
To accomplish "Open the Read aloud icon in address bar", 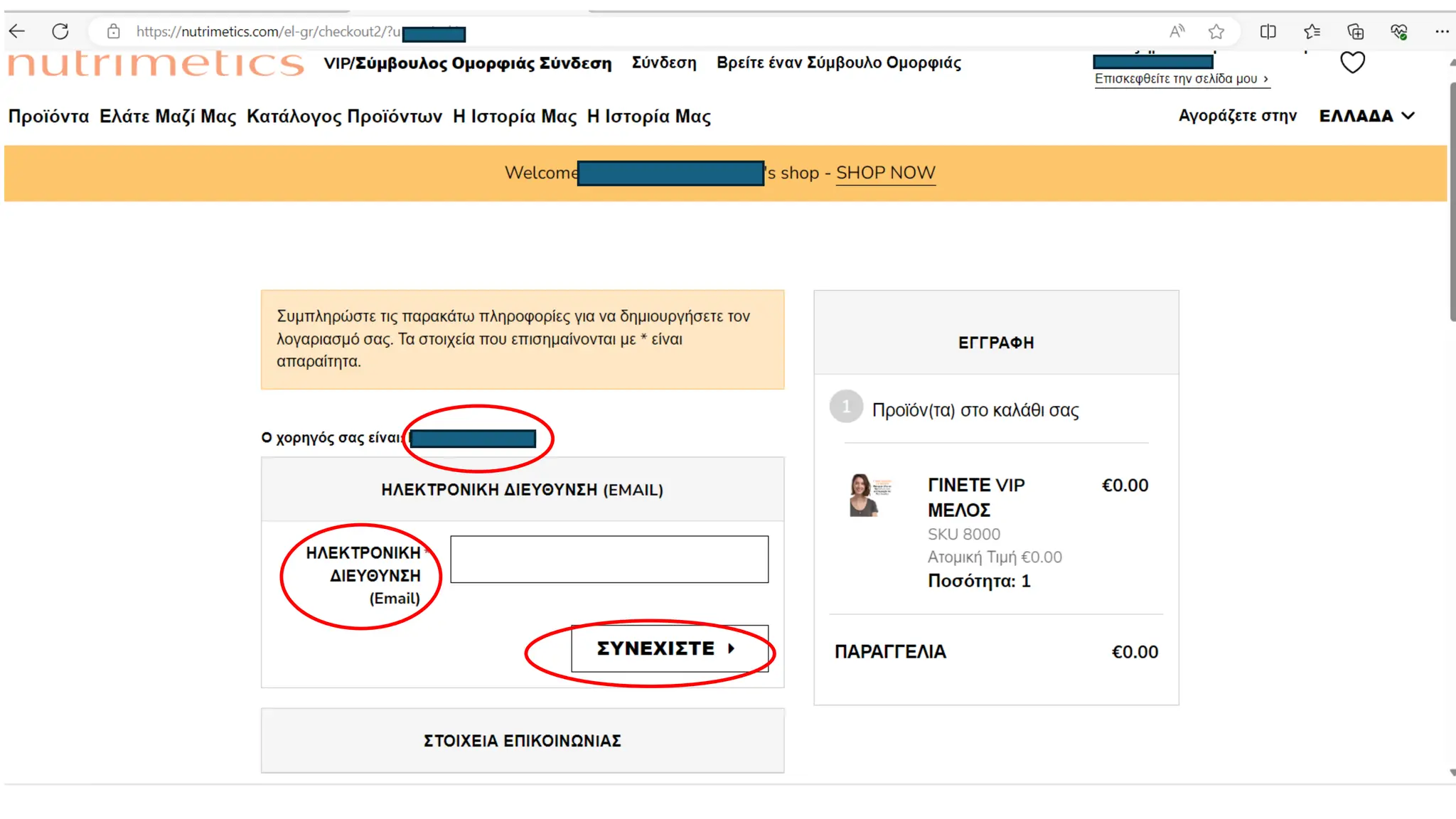I will [1177, 31].
